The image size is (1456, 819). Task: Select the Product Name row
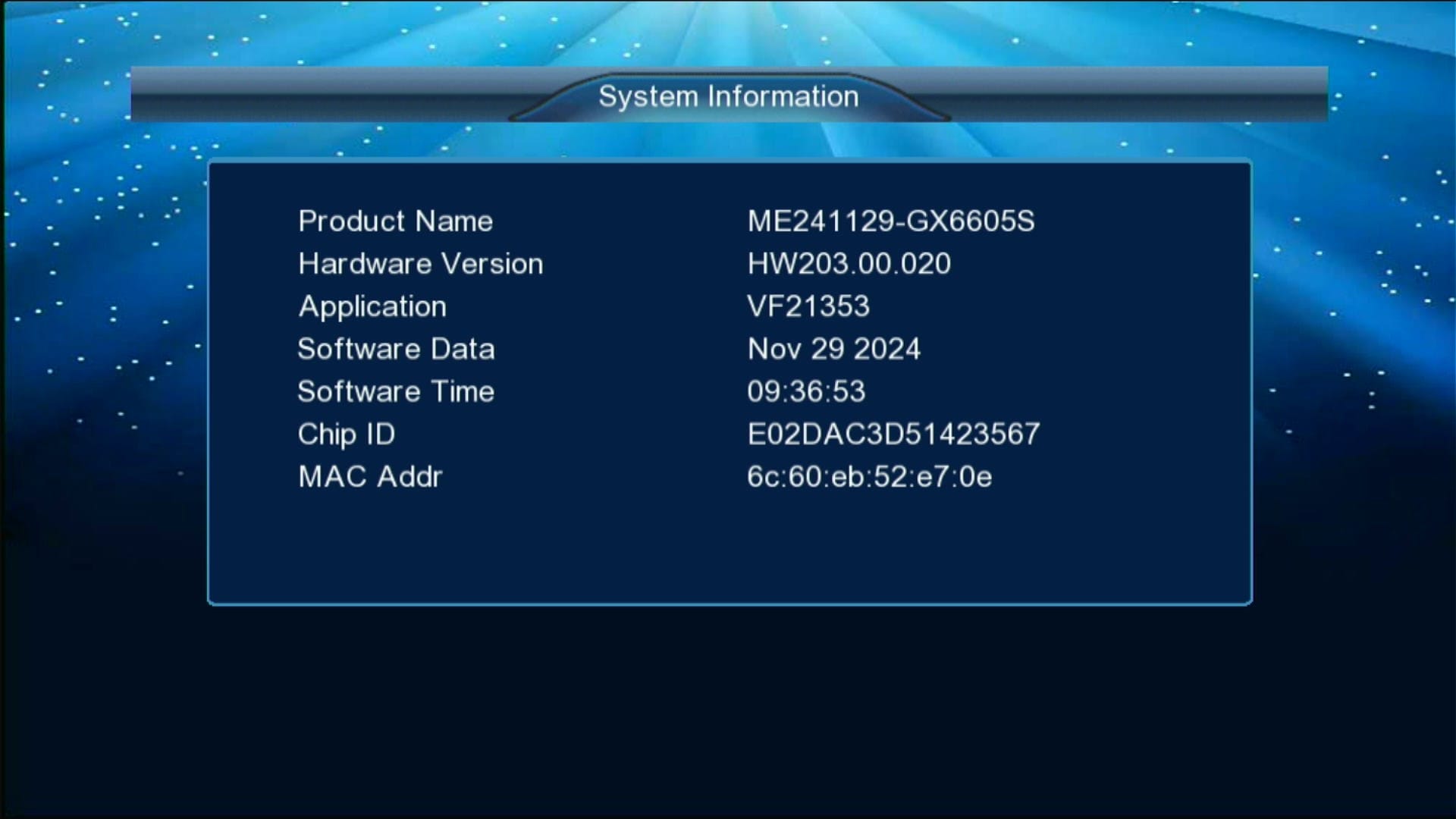click(396, 221)
